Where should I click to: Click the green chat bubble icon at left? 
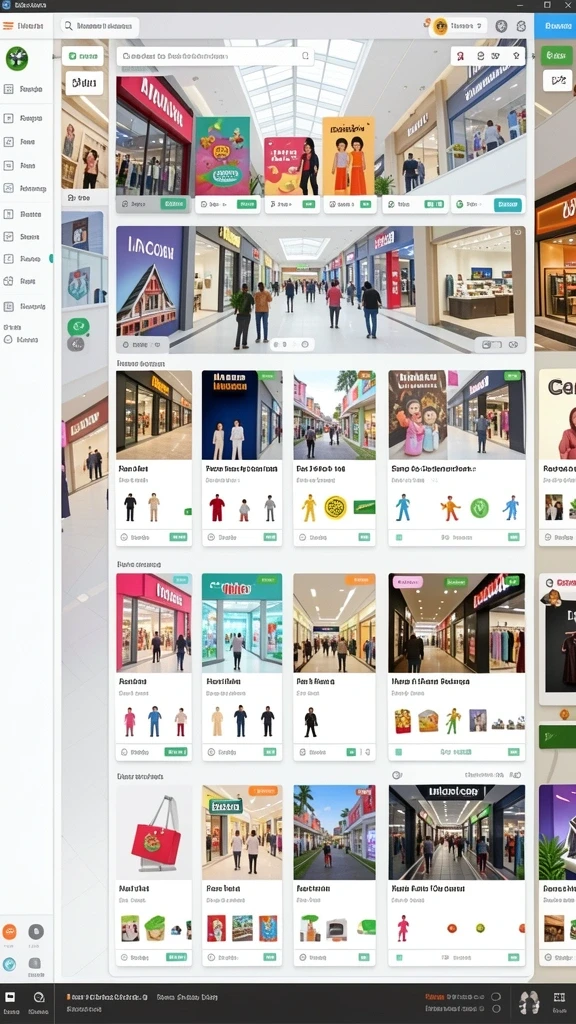click(78, 326)
